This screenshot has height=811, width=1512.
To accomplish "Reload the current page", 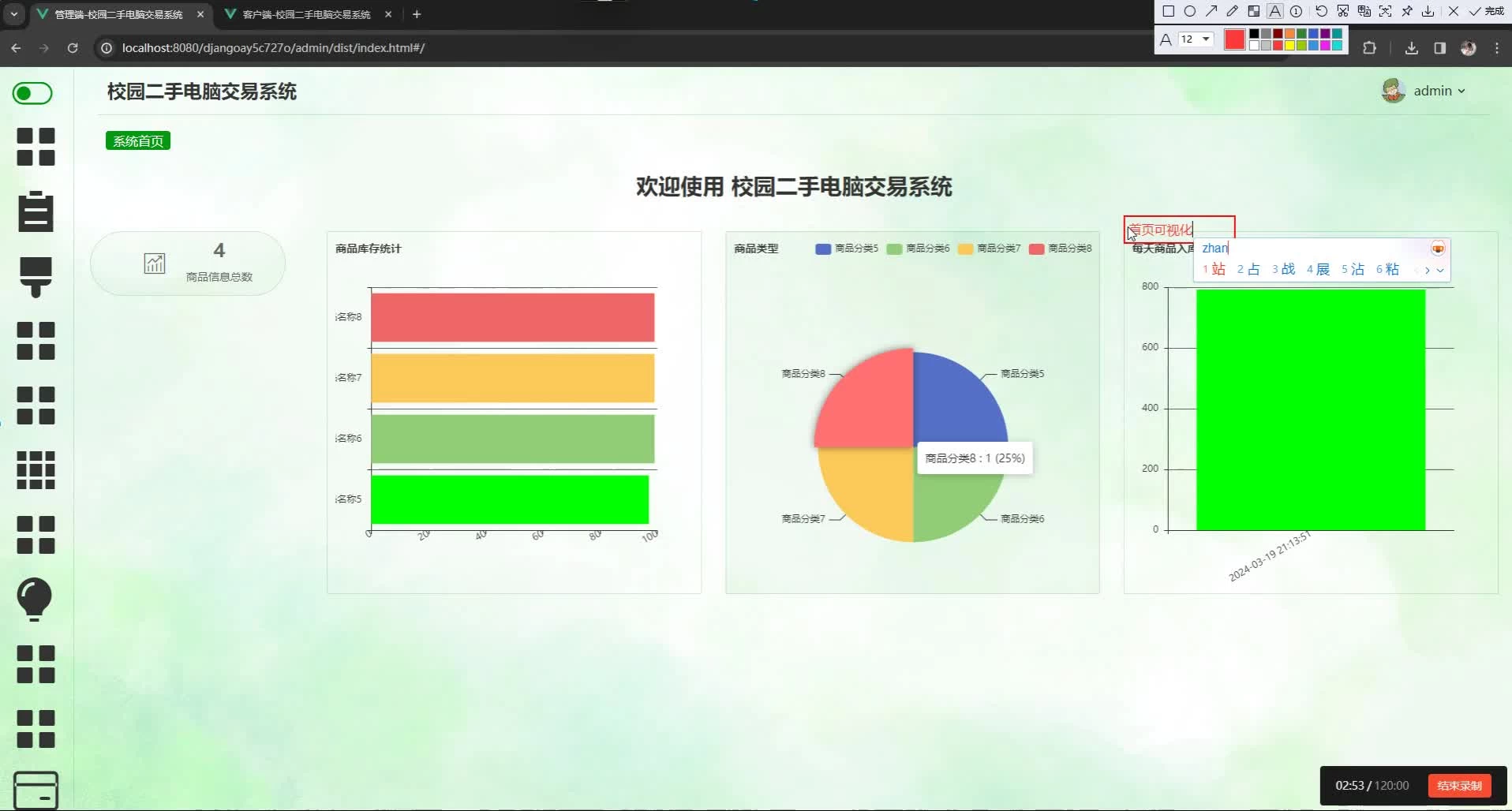I will coord(73,48).
